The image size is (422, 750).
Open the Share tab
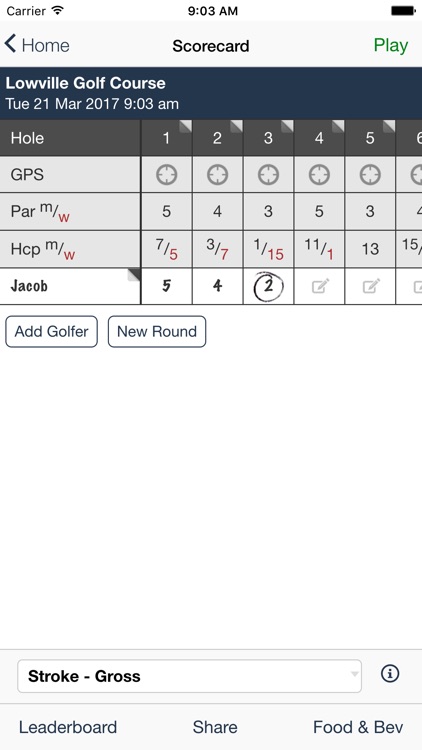[x=215, y=727]
